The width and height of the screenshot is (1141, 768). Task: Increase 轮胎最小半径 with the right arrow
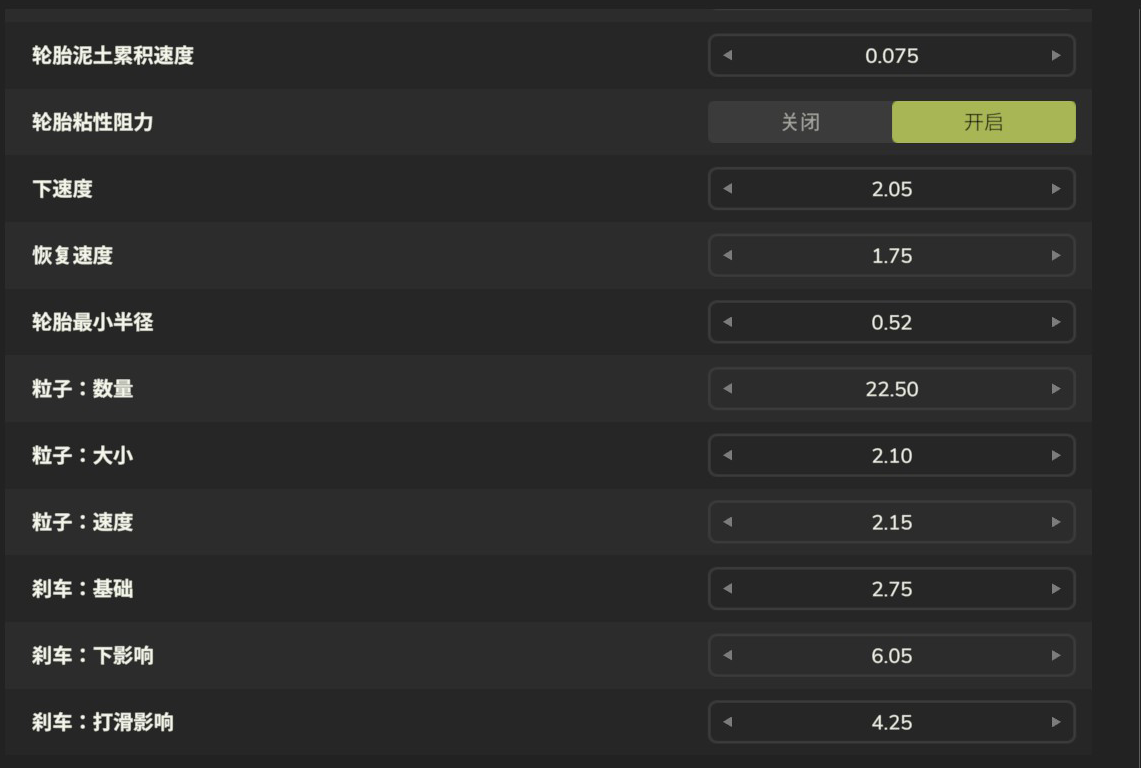pyautogui.click(x=1055, y=322)
